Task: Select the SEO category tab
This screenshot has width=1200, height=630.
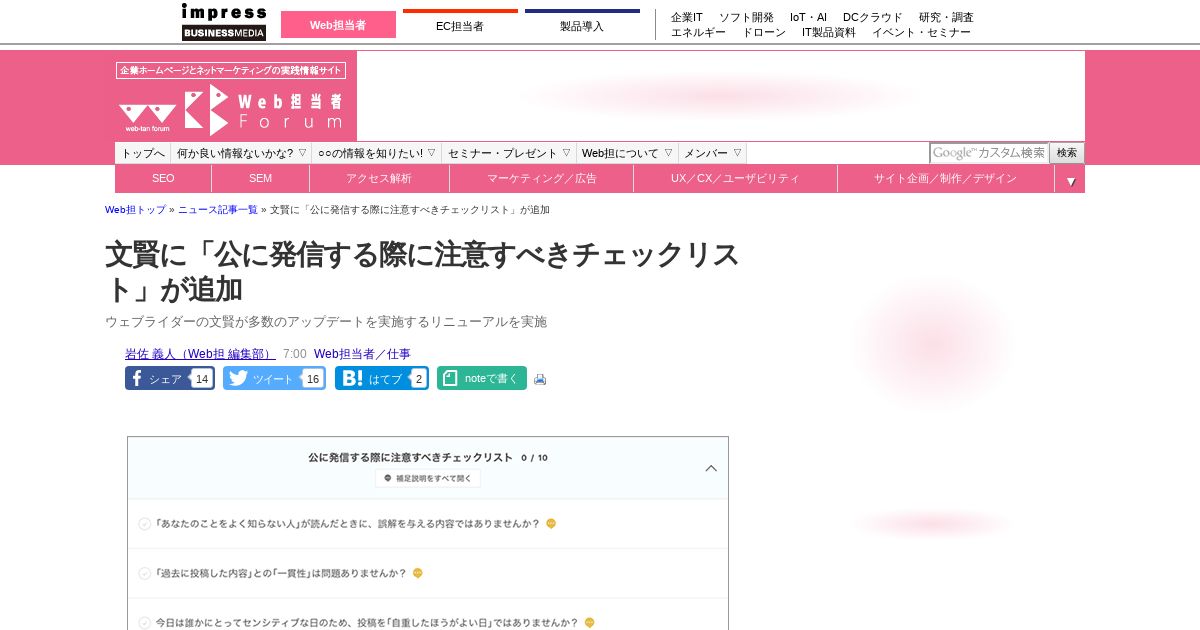Action: 163,179
